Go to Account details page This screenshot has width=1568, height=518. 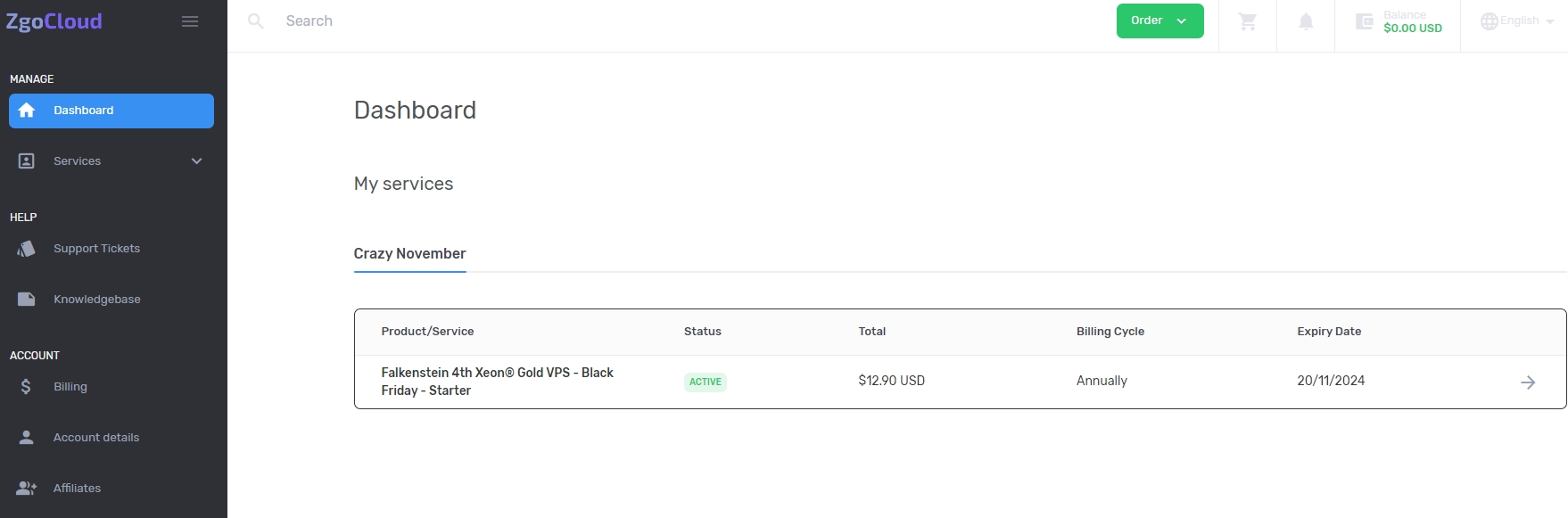pyautogui.click(x=95, y=438)
